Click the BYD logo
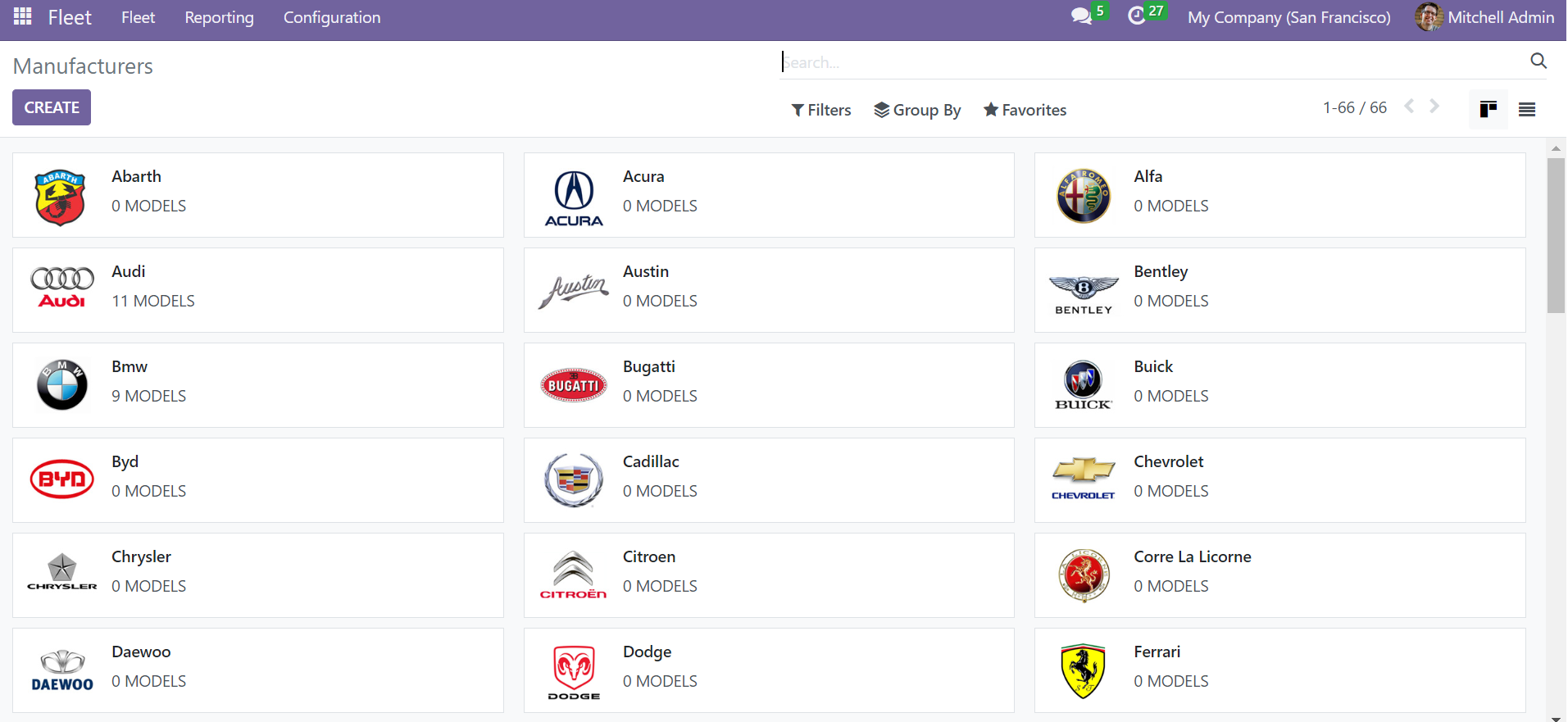Screen dimensions: 1568x722 click(x=62, y=479)
